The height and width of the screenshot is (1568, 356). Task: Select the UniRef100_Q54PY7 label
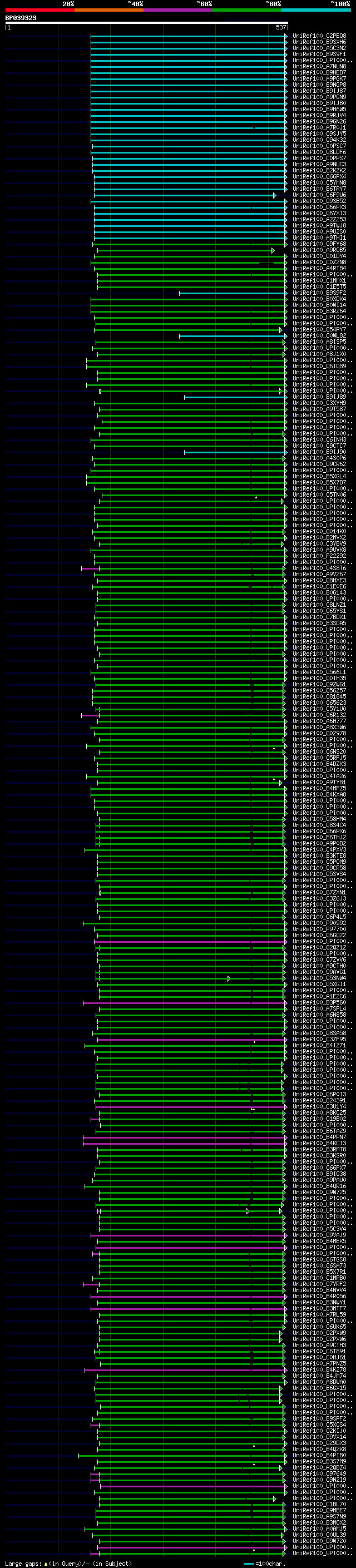(x=319, y=329)
